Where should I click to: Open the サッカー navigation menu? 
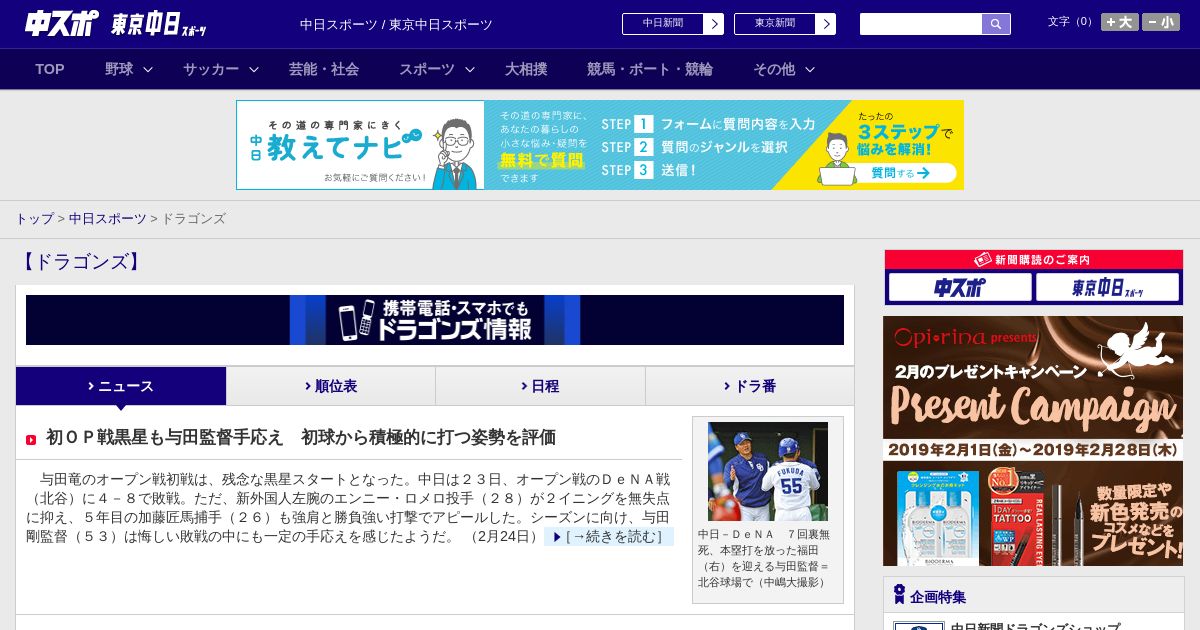point(210,69)
